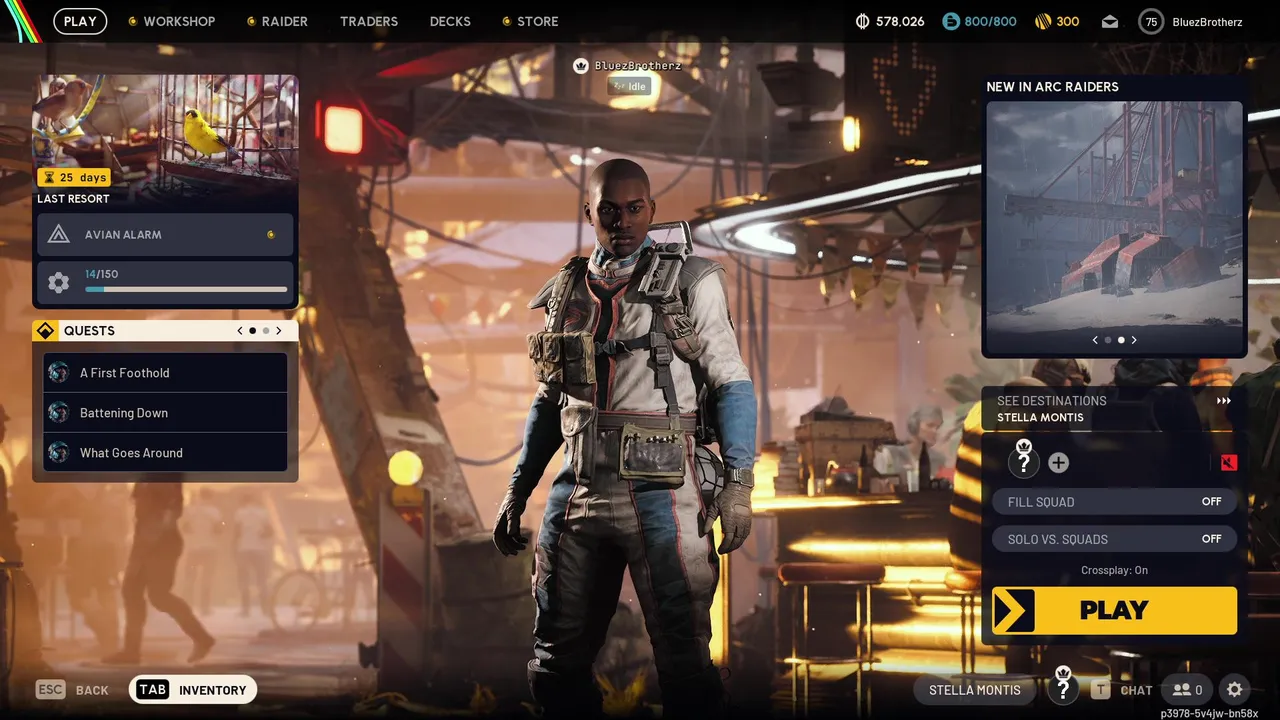This screenshot has height=720, width=1280.
Task: Open the Store tab
Action: (x=530, y=21)
